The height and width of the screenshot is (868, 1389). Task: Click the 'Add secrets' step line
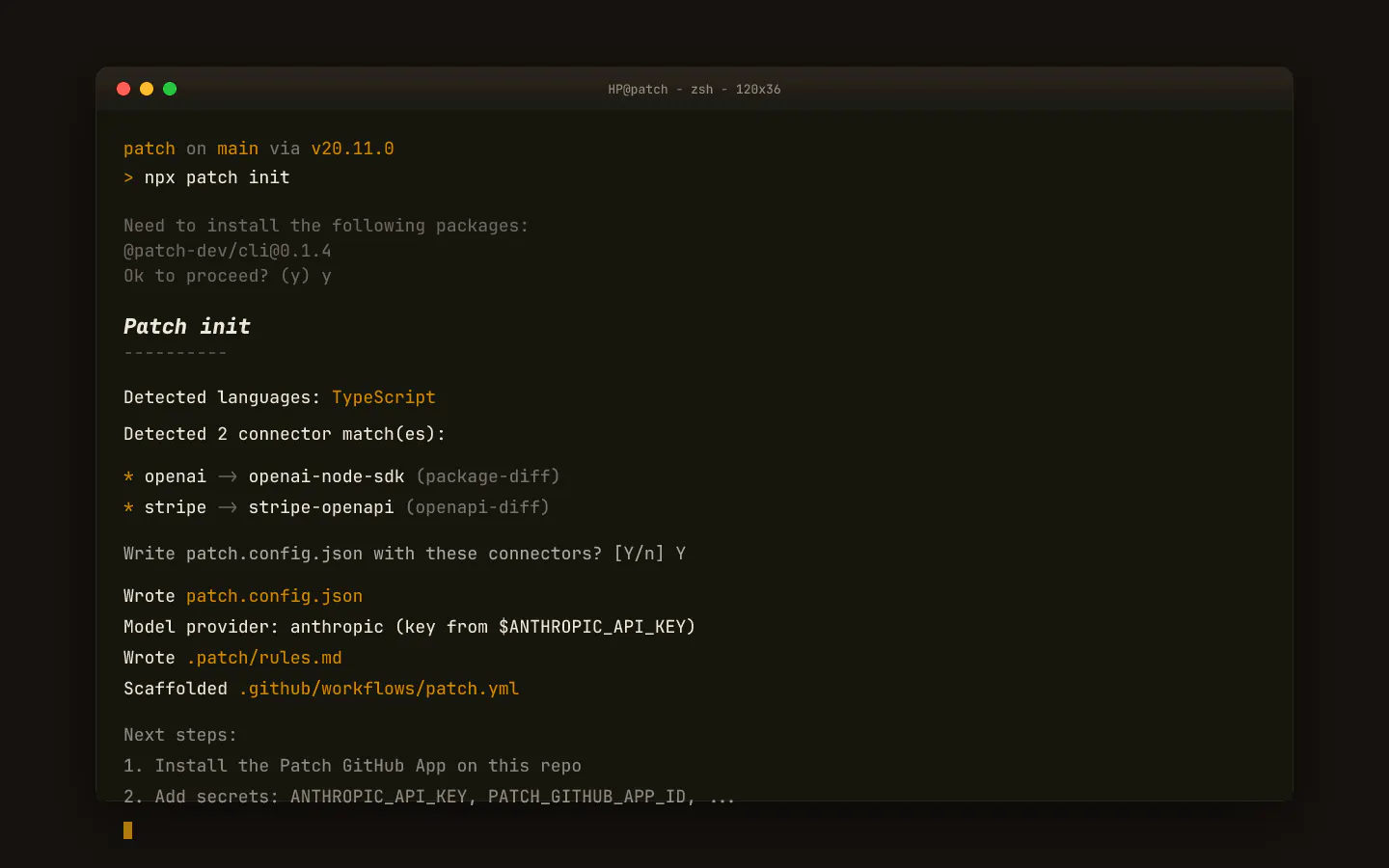[429, 797]
